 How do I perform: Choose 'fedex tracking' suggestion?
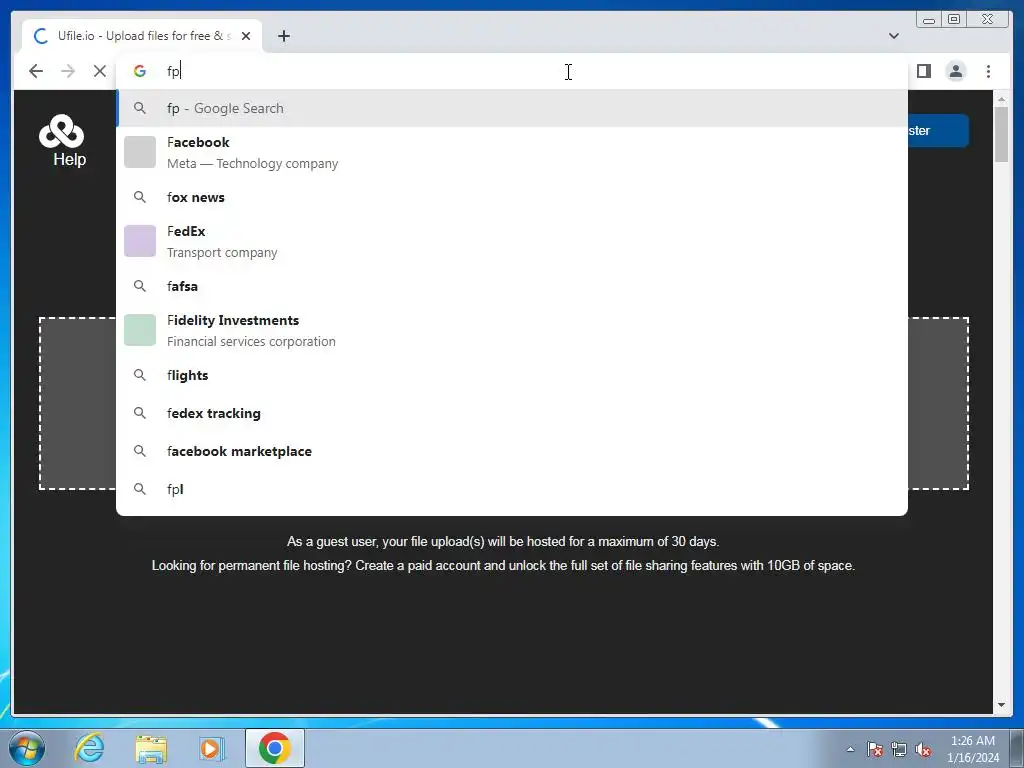(512, 413)
